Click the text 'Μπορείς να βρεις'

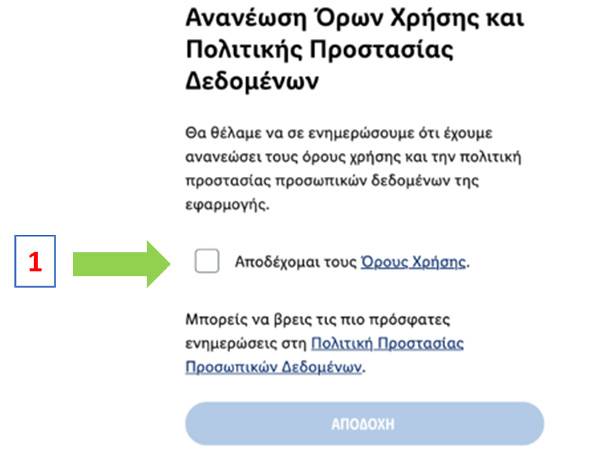click(249, 320)
